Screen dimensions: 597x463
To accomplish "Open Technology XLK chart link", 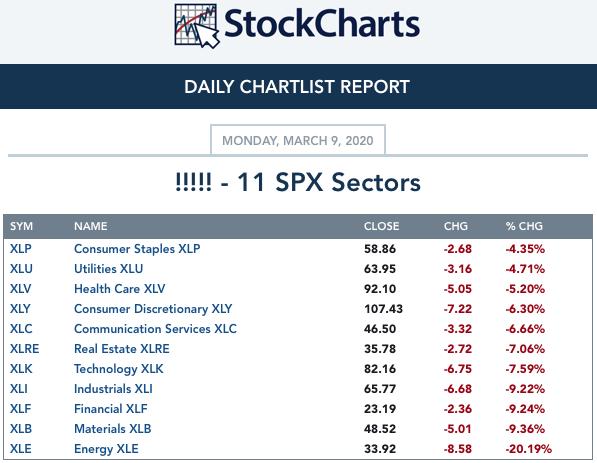I will 119,369.
